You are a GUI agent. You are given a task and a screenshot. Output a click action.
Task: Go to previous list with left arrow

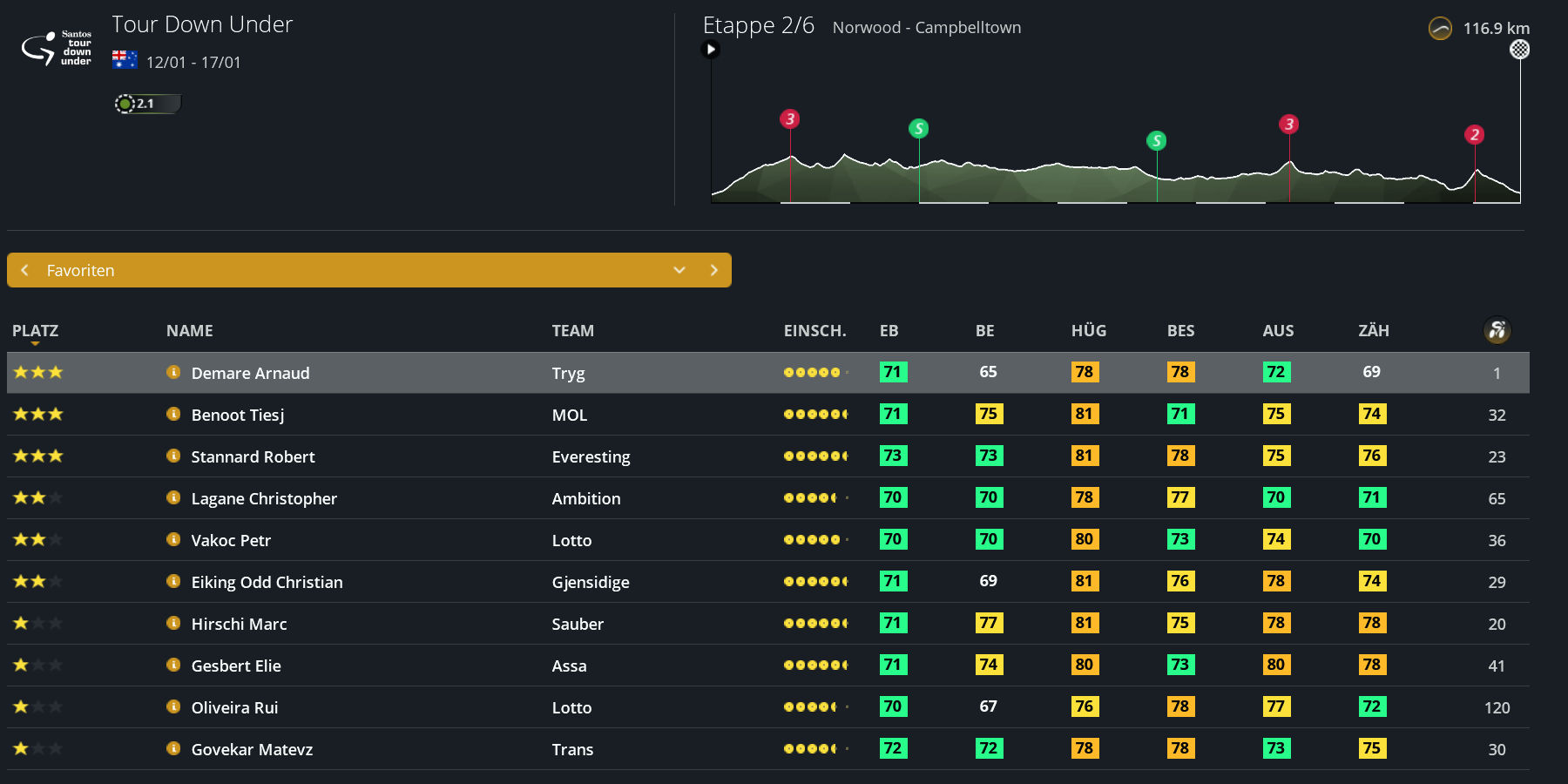(24, 270)
